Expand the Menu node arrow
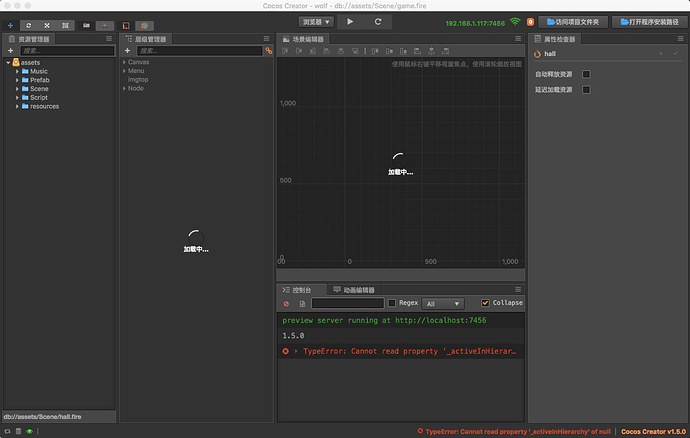Viewport: 690px width, 438px height. pyautogui.click(x=124, y=71)
